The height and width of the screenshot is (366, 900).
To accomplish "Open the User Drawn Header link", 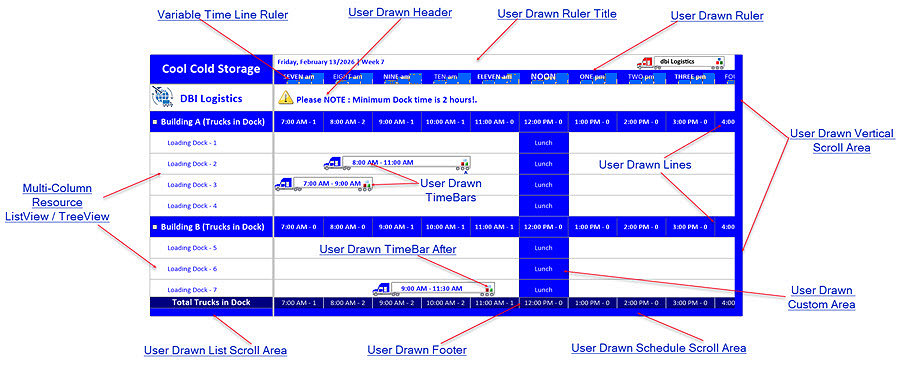I will pos(400,12).
